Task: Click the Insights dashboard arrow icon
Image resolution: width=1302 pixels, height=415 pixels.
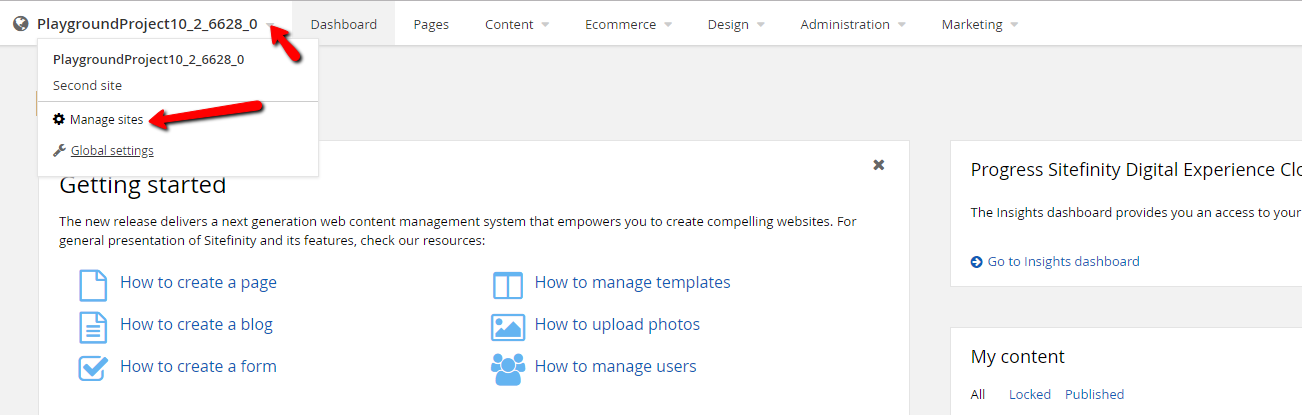Action: coord(977,262)
